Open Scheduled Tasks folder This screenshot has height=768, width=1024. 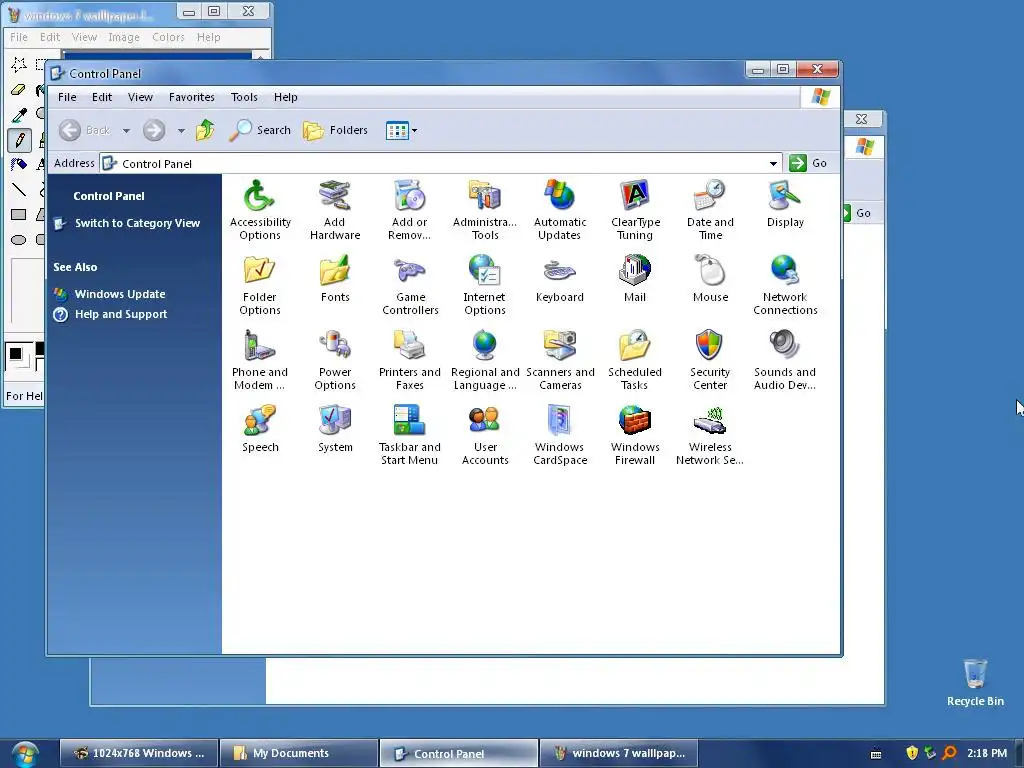(x=635, y=360)
